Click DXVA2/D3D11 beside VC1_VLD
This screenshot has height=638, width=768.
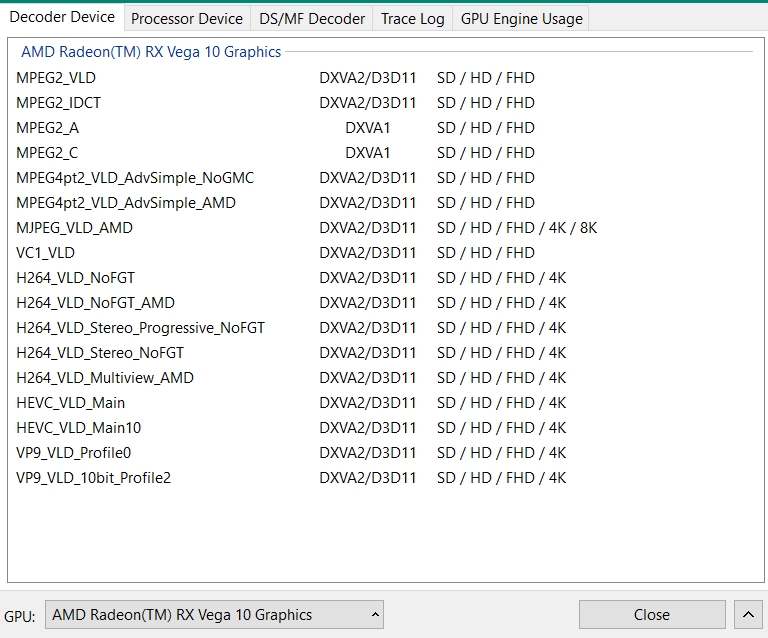(x=367, y=253)
